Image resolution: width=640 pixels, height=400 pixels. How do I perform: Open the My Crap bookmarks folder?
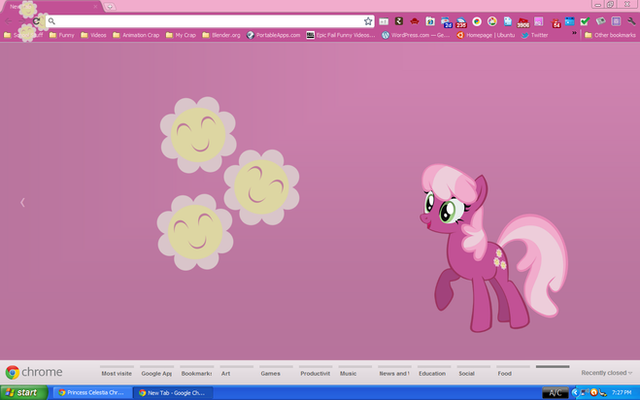[181, 35]
